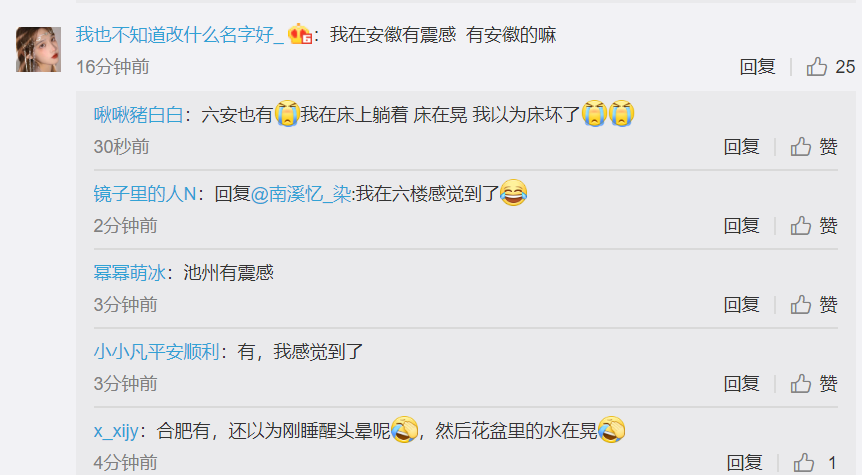
Task: Reply to 镜子里的人N's comment
Action: pos(742,225)
